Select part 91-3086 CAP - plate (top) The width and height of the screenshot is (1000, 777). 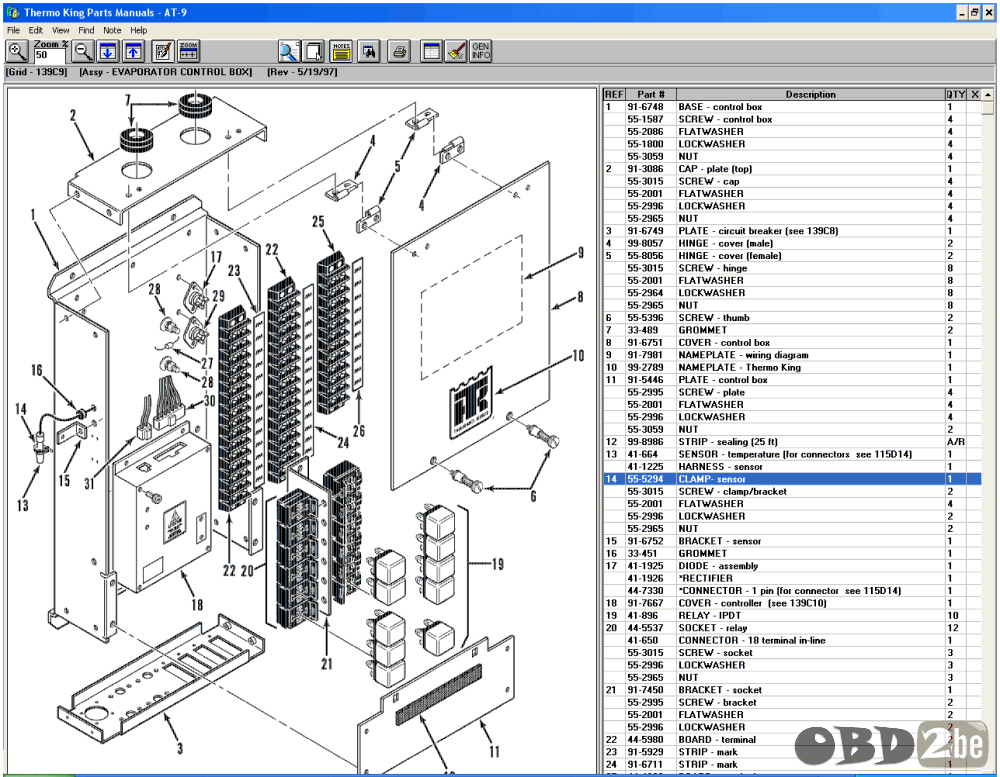(x=792, y=169)
